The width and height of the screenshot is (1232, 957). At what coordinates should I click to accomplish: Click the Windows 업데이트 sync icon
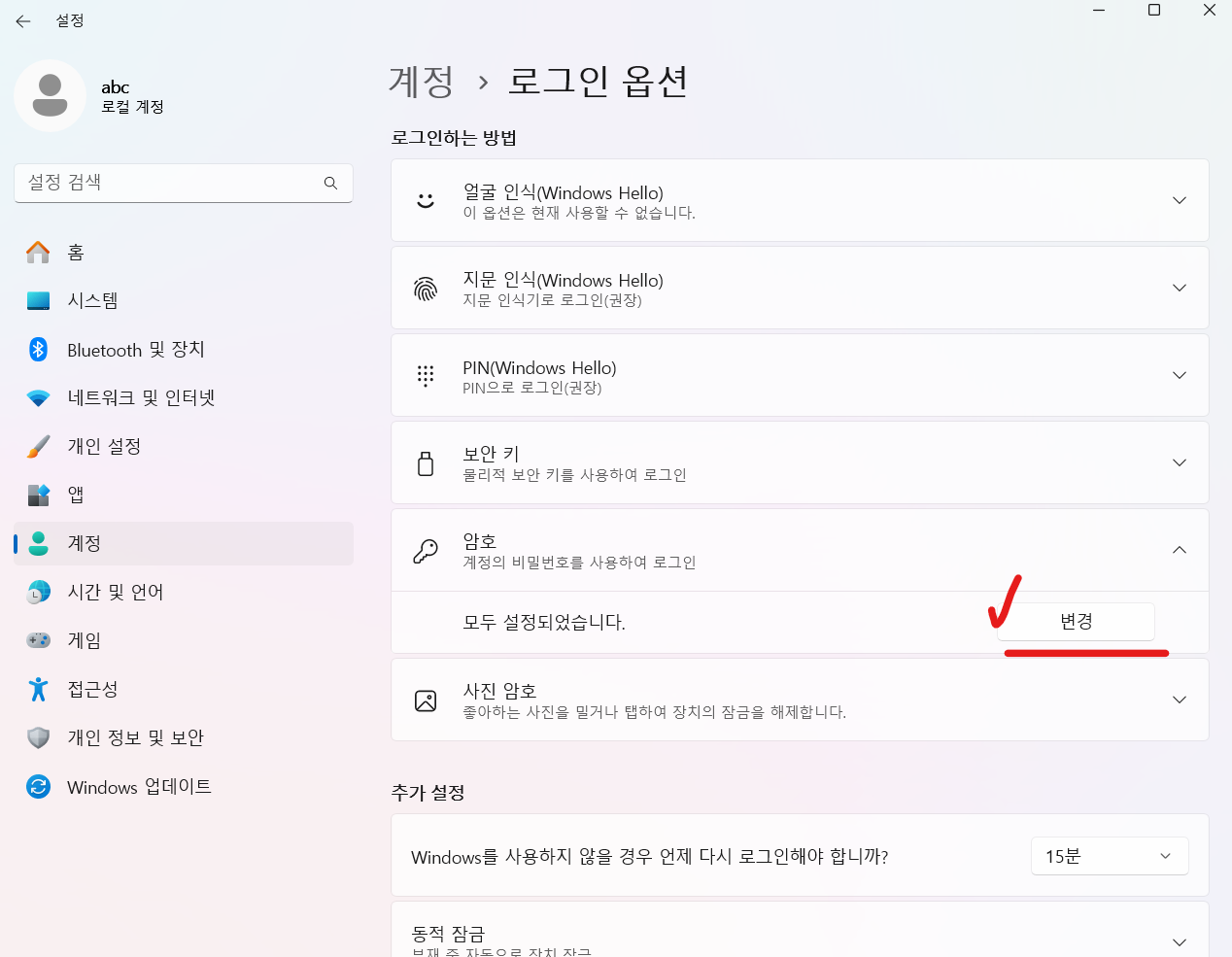point(38,787)
